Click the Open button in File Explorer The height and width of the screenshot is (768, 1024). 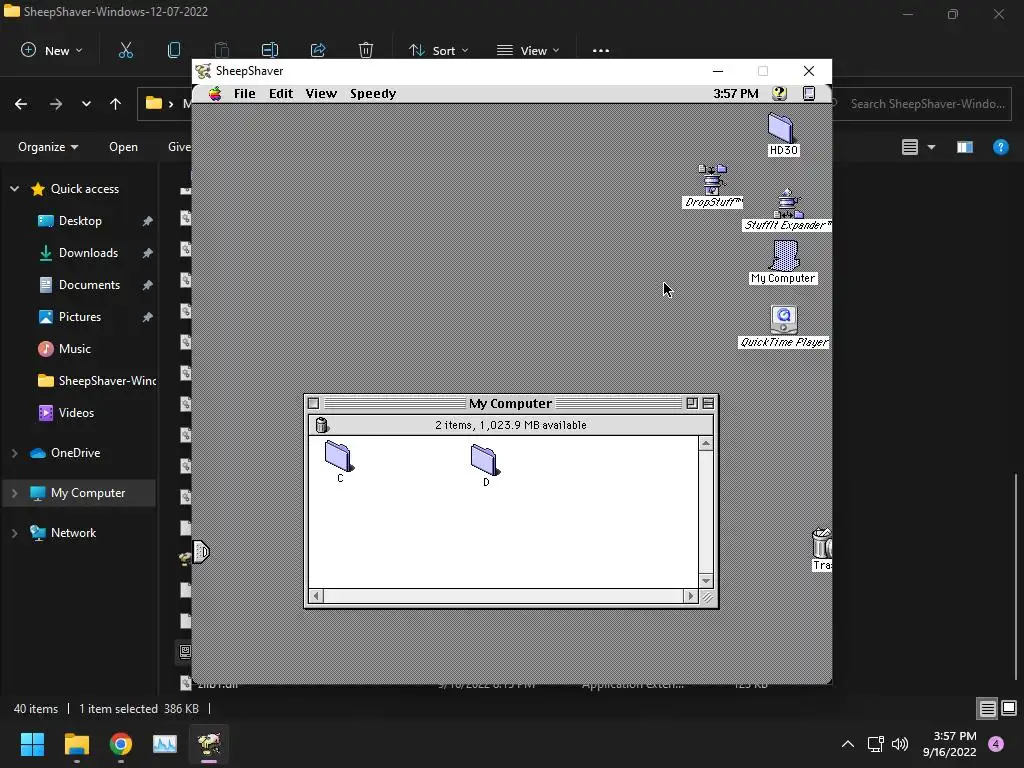coord(123,147)
